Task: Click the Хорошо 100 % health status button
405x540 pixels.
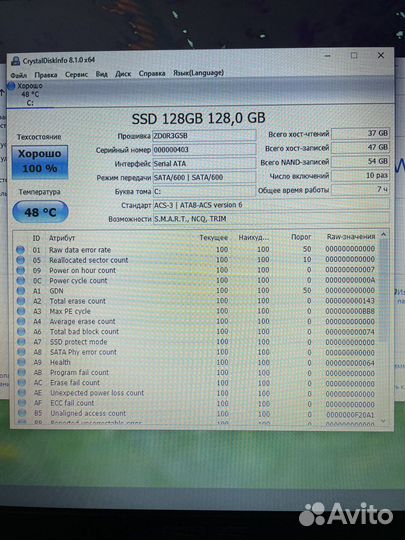Action: [x=40, y=162]
